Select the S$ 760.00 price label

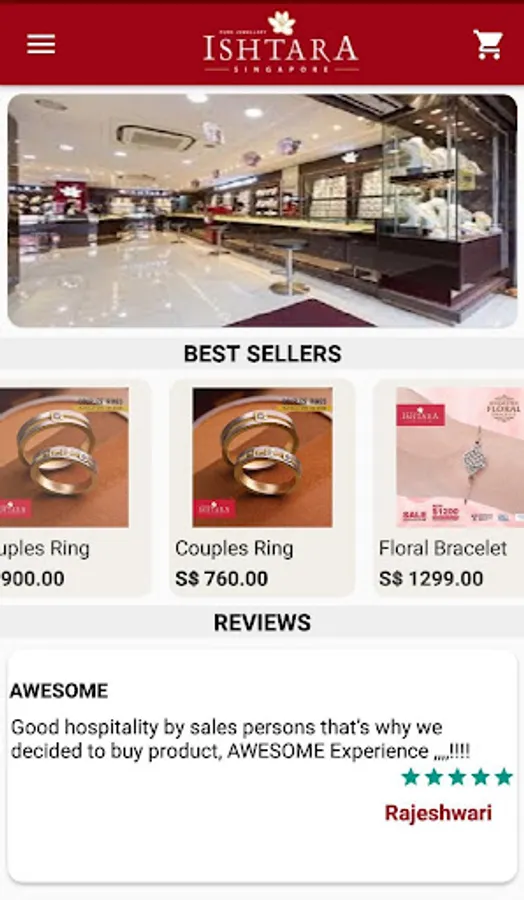(222, 579)
